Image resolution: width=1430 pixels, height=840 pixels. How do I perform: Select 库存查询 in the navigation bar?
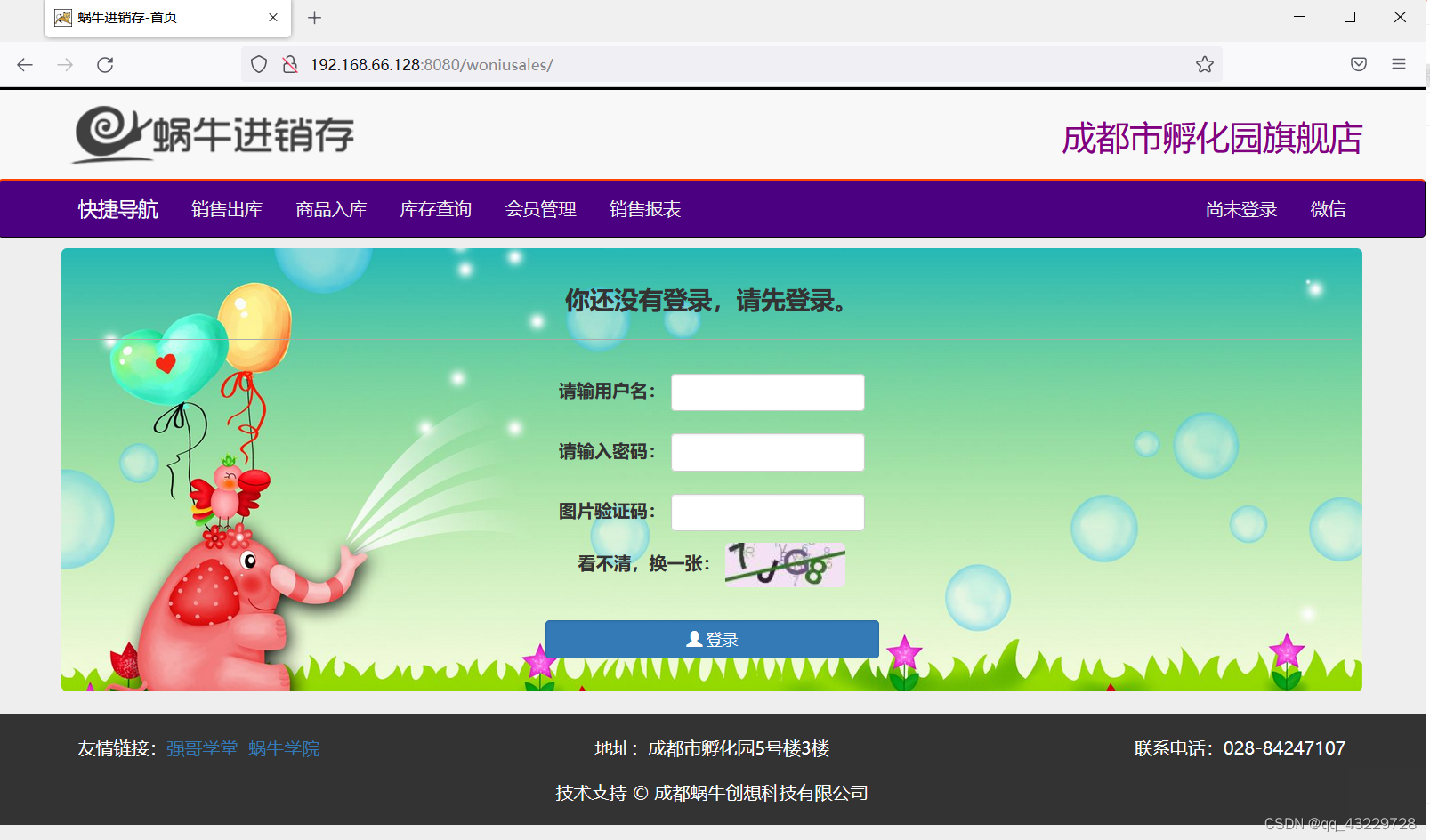coord(435,209)
